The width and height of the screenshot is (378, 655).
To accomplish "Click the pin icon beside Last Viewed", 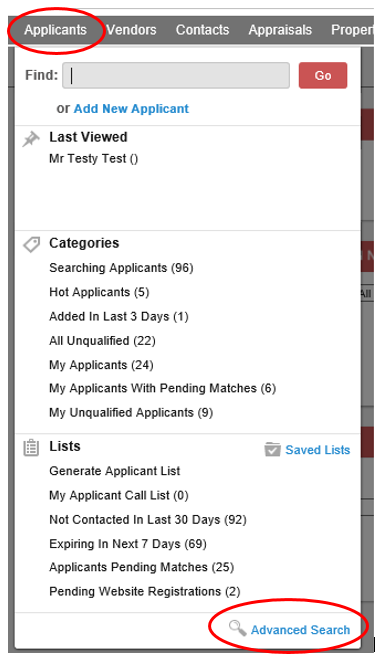I will [31, 139].
